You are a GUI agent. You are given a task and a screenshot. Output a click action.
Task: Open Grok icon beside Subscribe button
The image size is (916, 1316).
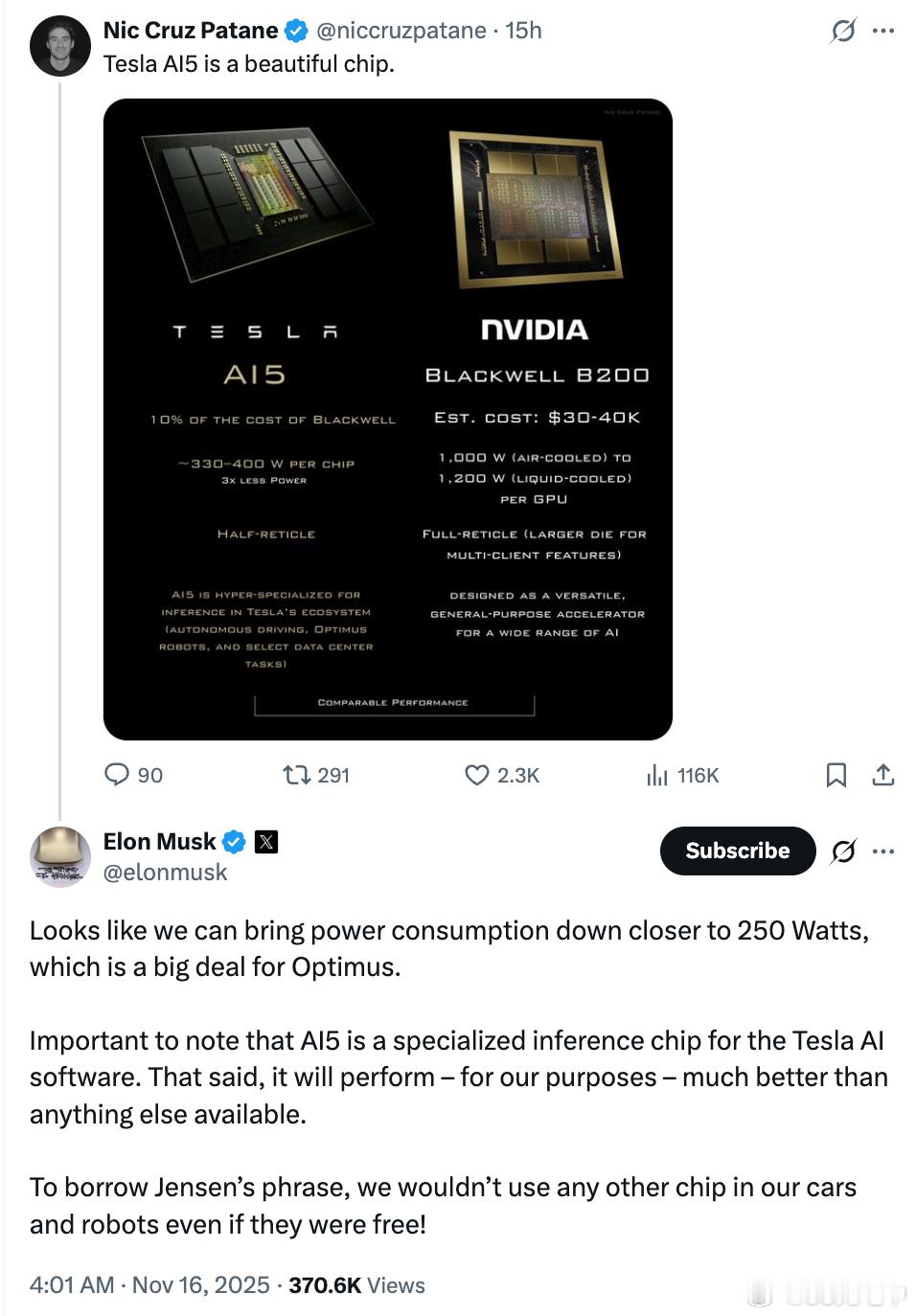coord(843,851)
